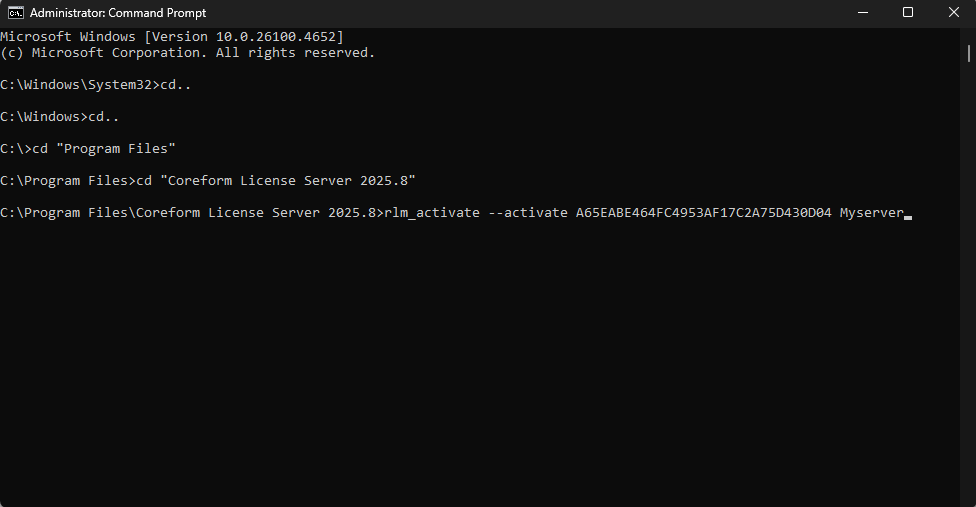Click the Windows version number 10.0.26100.4652
This screenshot has width=976, height=507.
(275, 37)
